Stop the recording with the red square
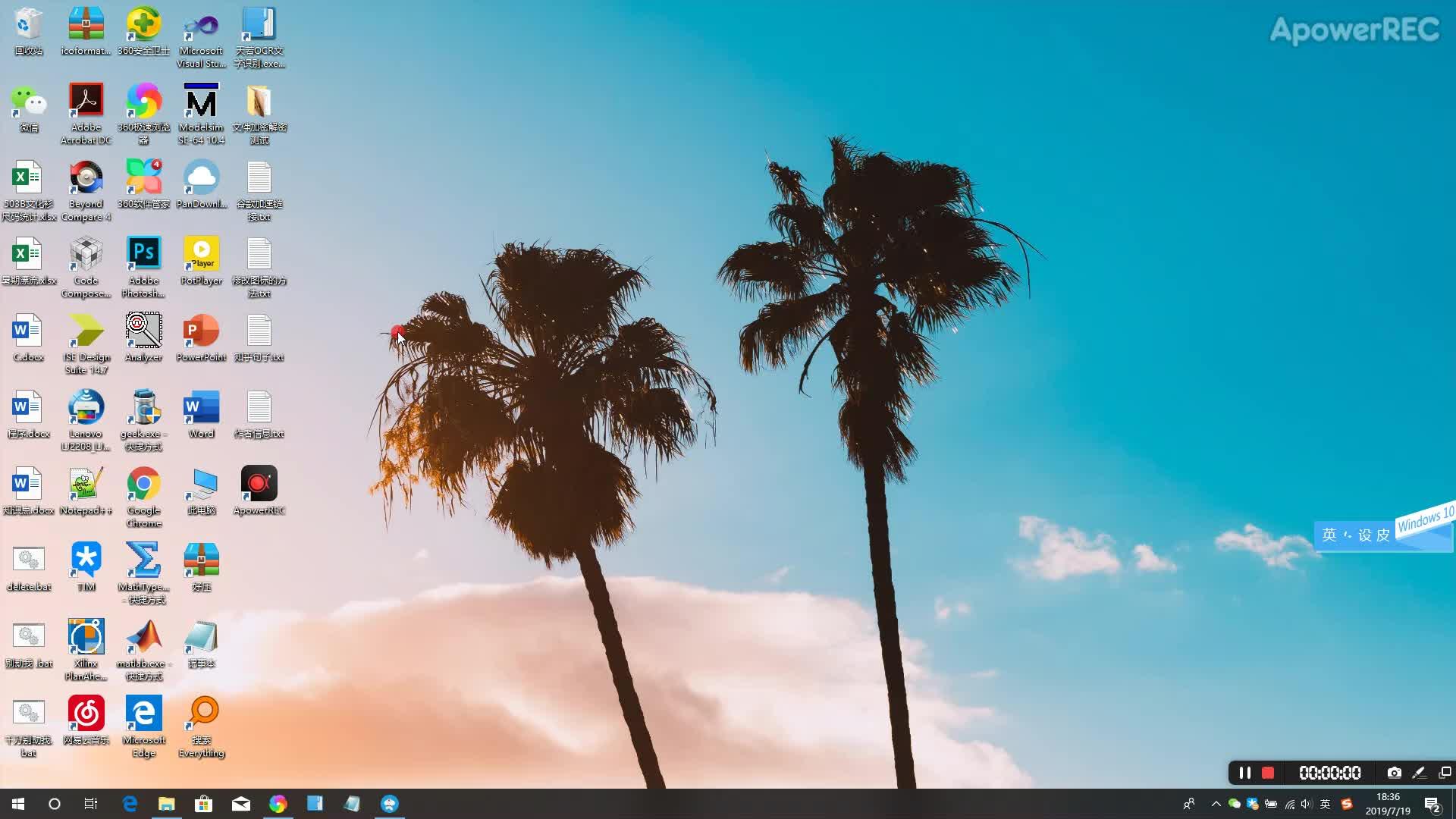1456x819 pixels. (1268, 773)
